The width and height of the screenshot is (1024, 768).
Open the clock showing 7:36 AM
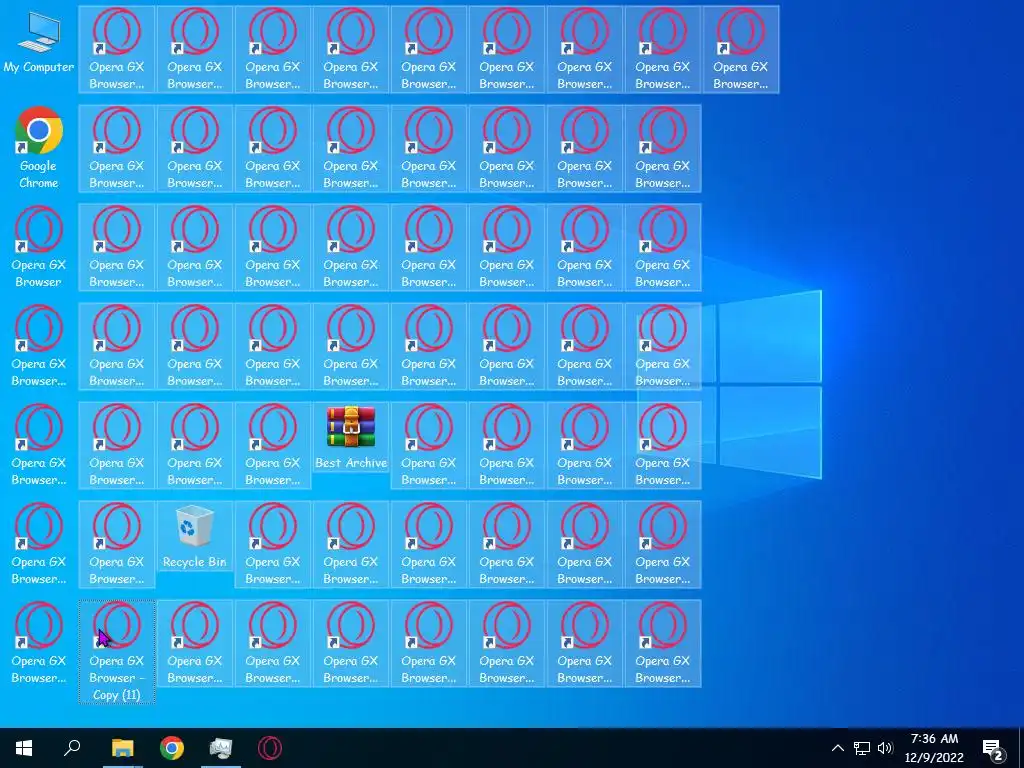[x=935, y=748]
